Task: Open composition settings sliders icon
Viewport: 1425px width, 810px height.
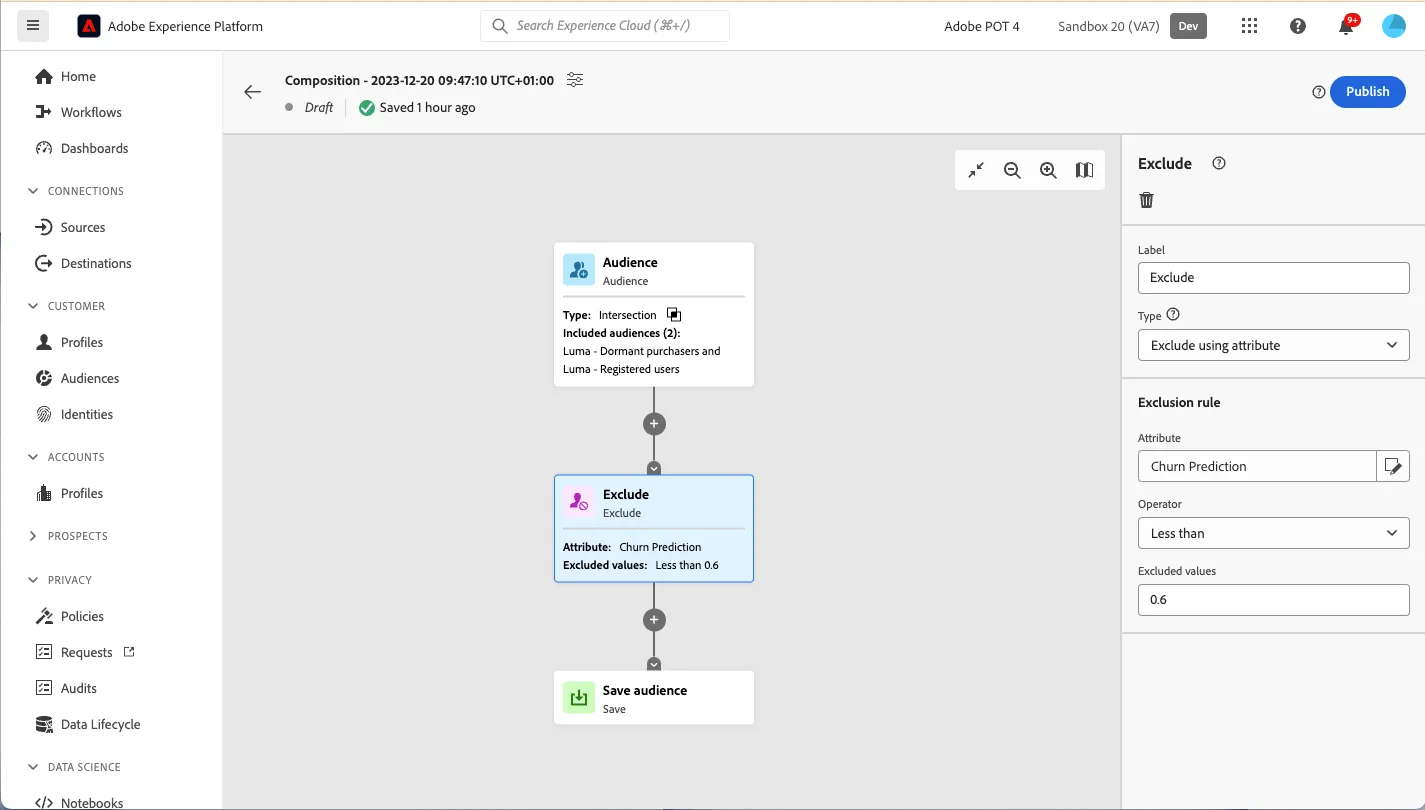Action: [x=575, y=80]
